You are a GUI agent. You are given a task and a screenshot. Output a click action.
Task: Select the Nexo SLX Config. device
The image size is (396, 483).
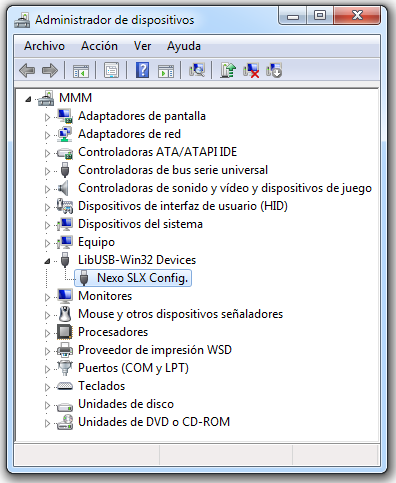142,278
